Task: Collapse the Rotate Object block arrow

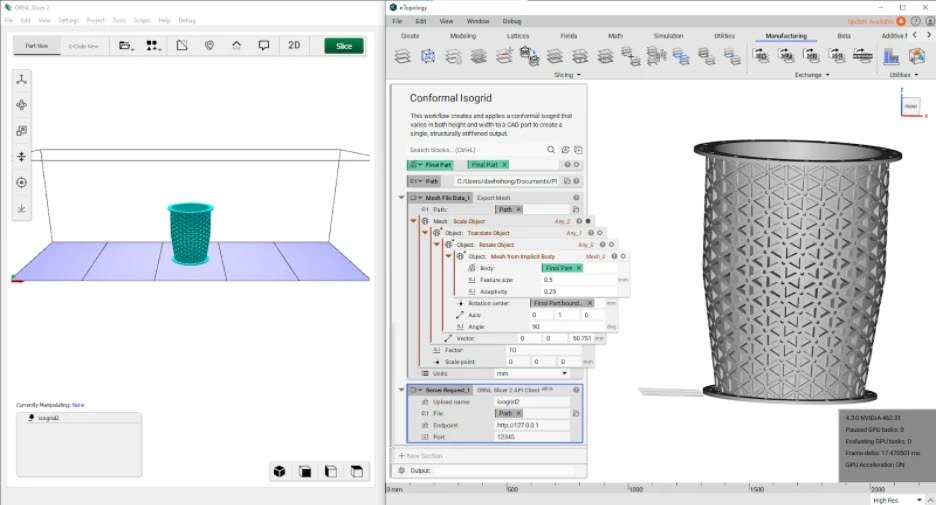Action: [x=436, y=245]
